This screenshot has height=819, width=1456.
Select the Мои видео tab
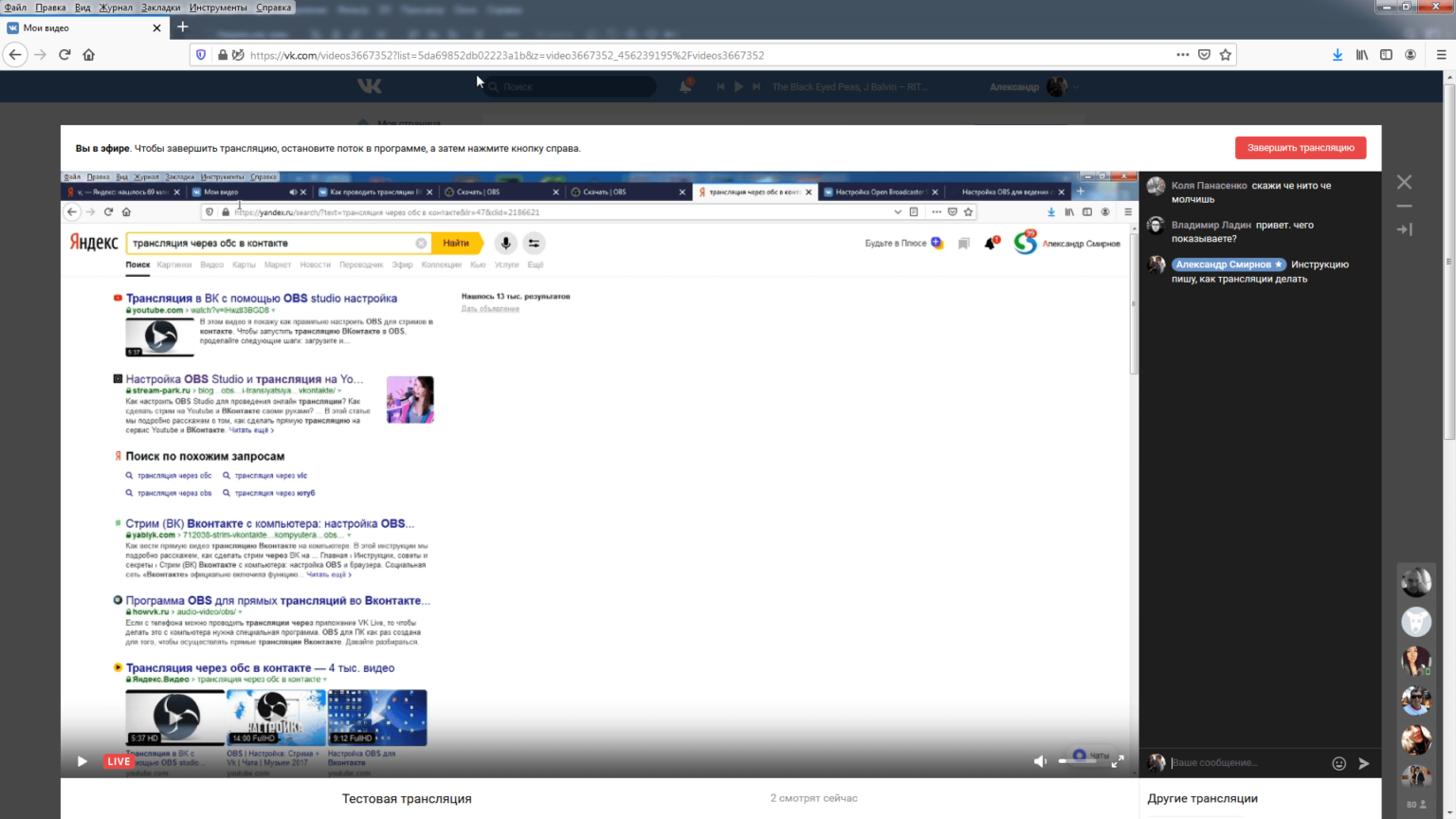click(x=84, y=27)
